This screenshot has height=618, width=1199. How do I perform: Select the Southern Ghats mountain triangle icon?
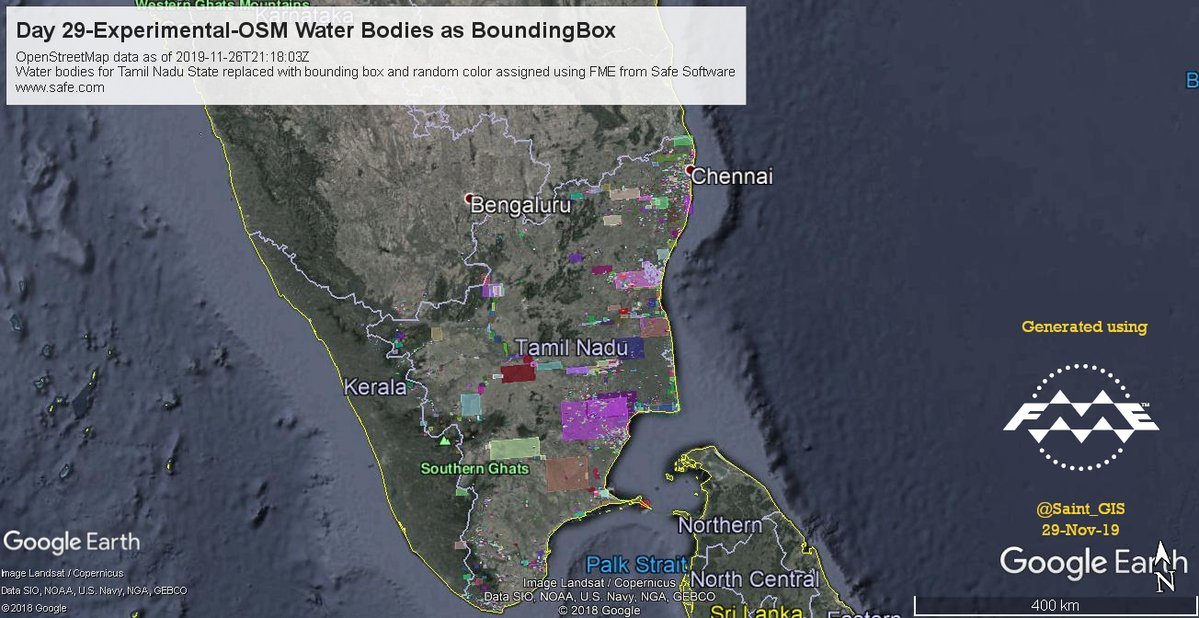[x=445, y=441]
